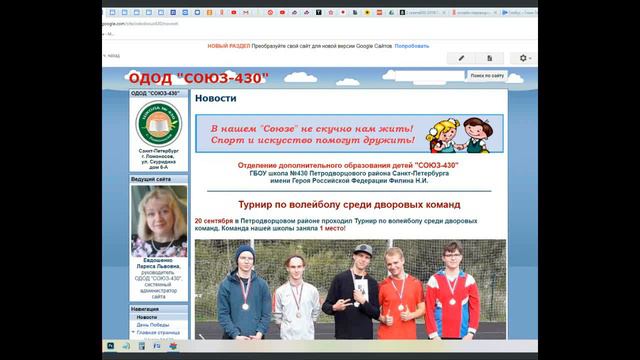This screenshot has width=640, height=360.
Task: Collapse the arrow beside Главная страница
Action: pyautogui.click(x=133, y=332)
